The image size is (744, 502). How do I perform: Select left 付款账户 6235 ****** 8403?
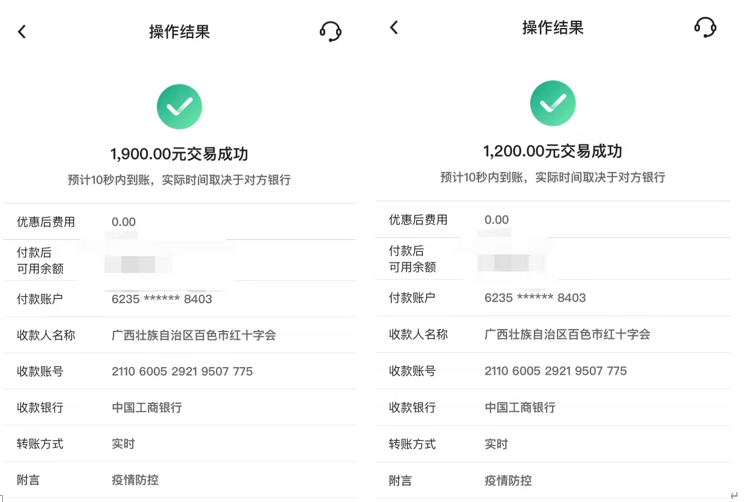[162, 299]
